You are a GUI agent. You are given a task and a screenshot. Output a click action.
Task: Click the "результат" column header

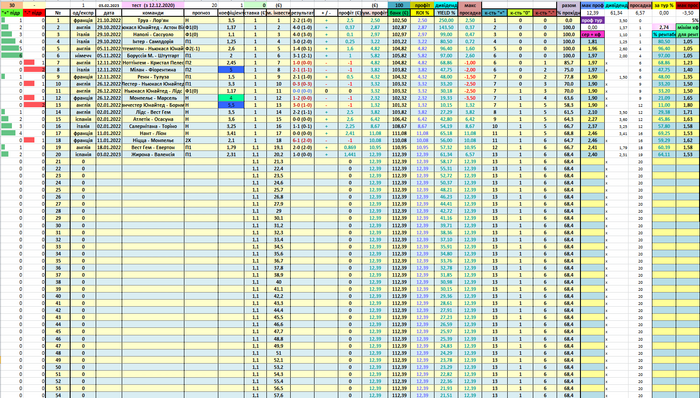tap(302, 13)
